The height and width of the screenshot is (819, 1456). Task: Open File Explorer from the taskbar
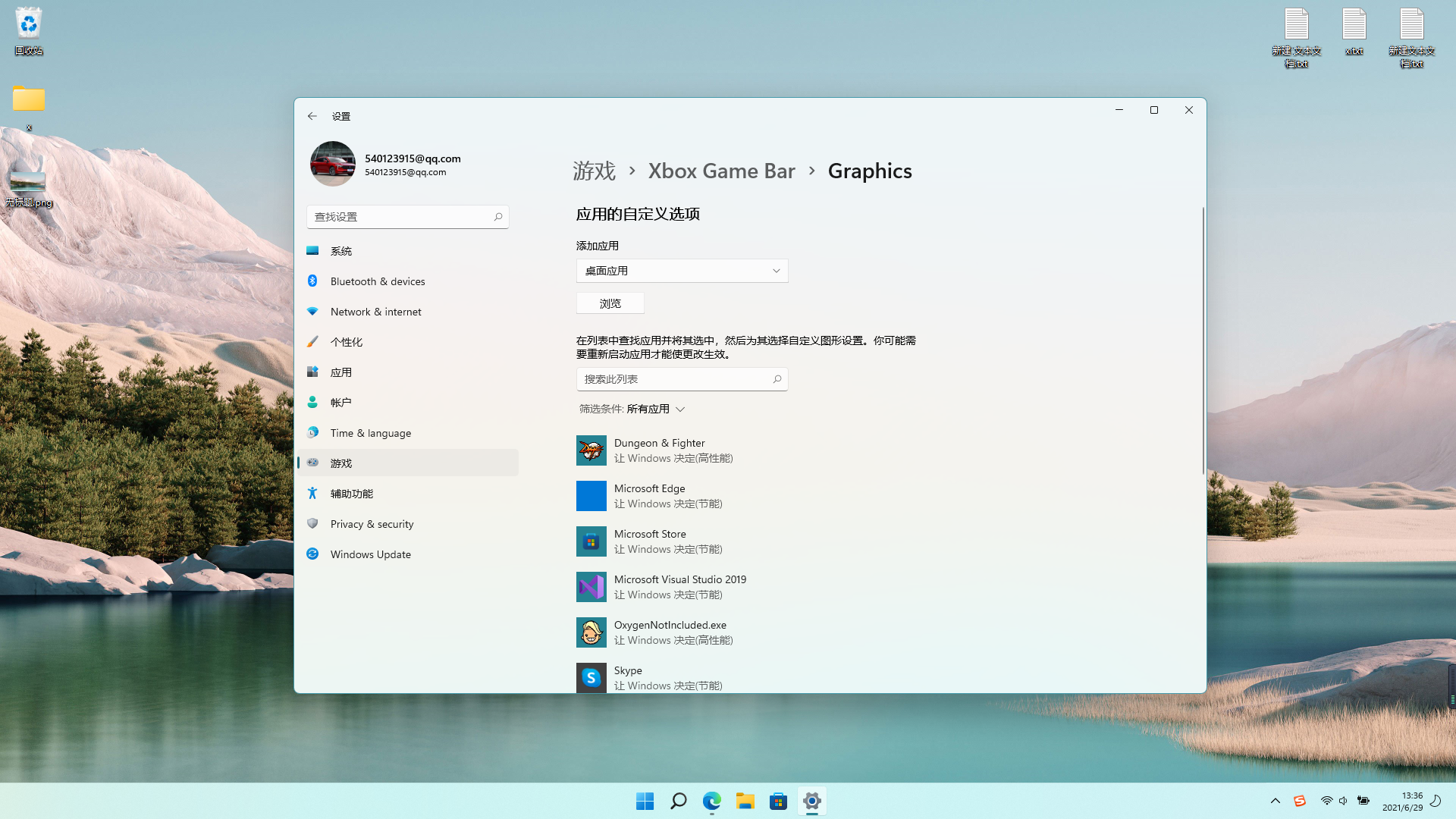(745, 801)
